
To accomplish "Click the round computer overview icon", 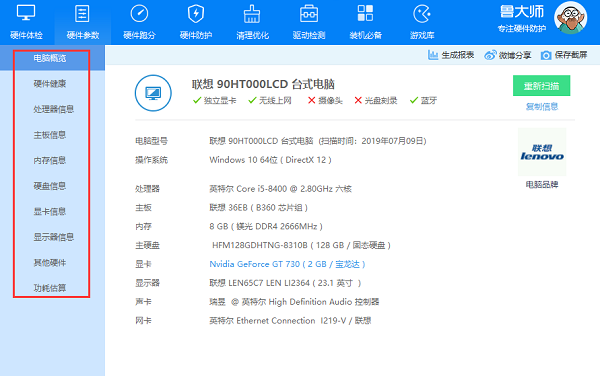I will click(x=153, y=93).
